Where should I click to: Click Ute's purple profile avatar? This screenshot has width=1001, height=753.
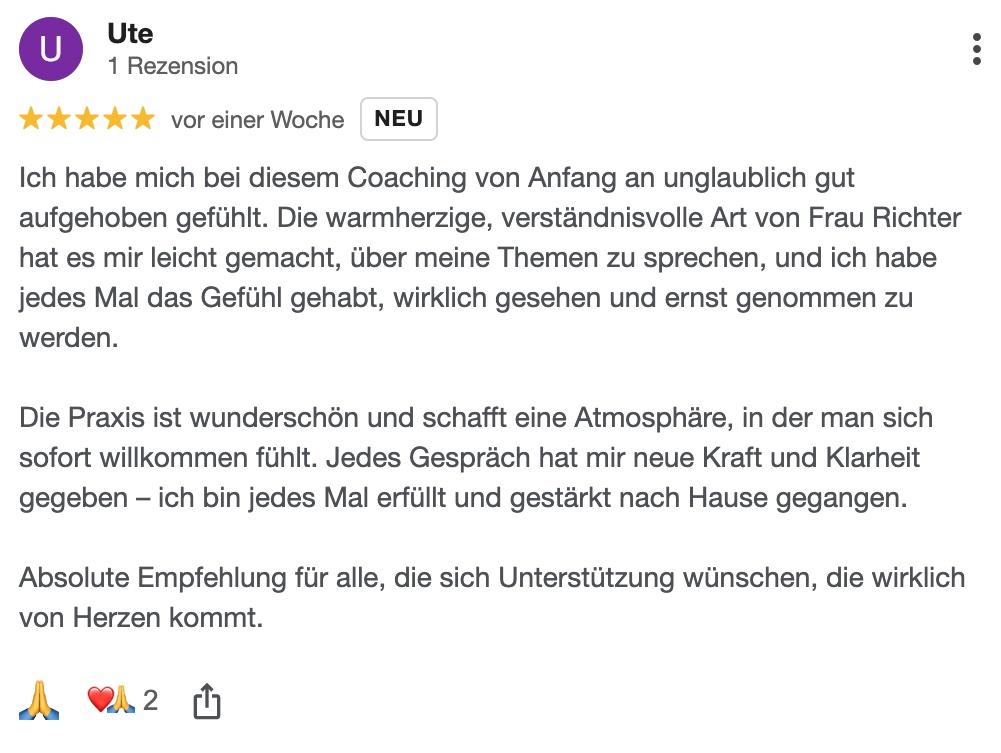coord(51,49)
